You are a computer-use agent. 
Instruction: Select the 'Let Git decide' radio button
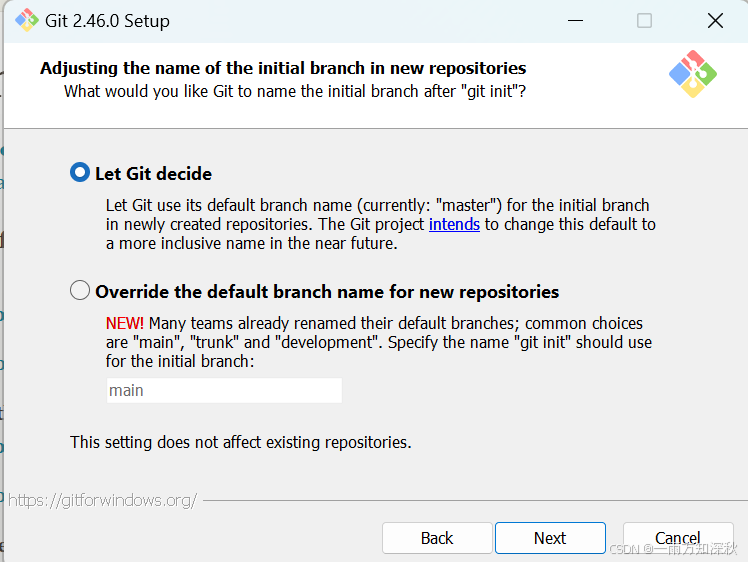click(x=80, y=172)
